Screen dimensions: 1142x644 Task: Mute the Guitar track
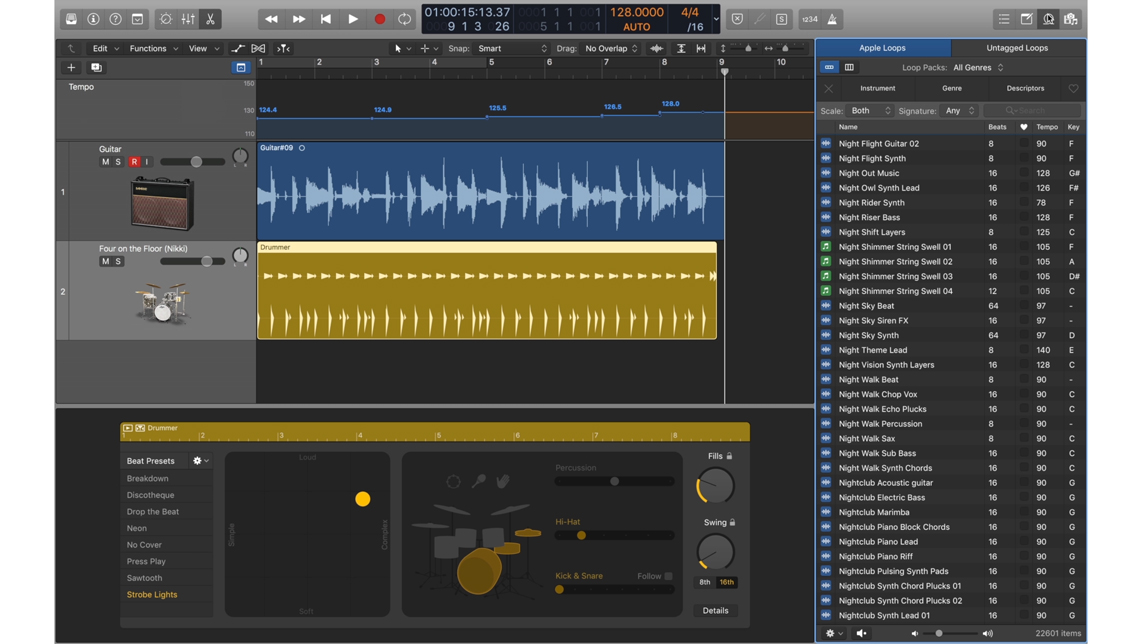coord(106,162)
